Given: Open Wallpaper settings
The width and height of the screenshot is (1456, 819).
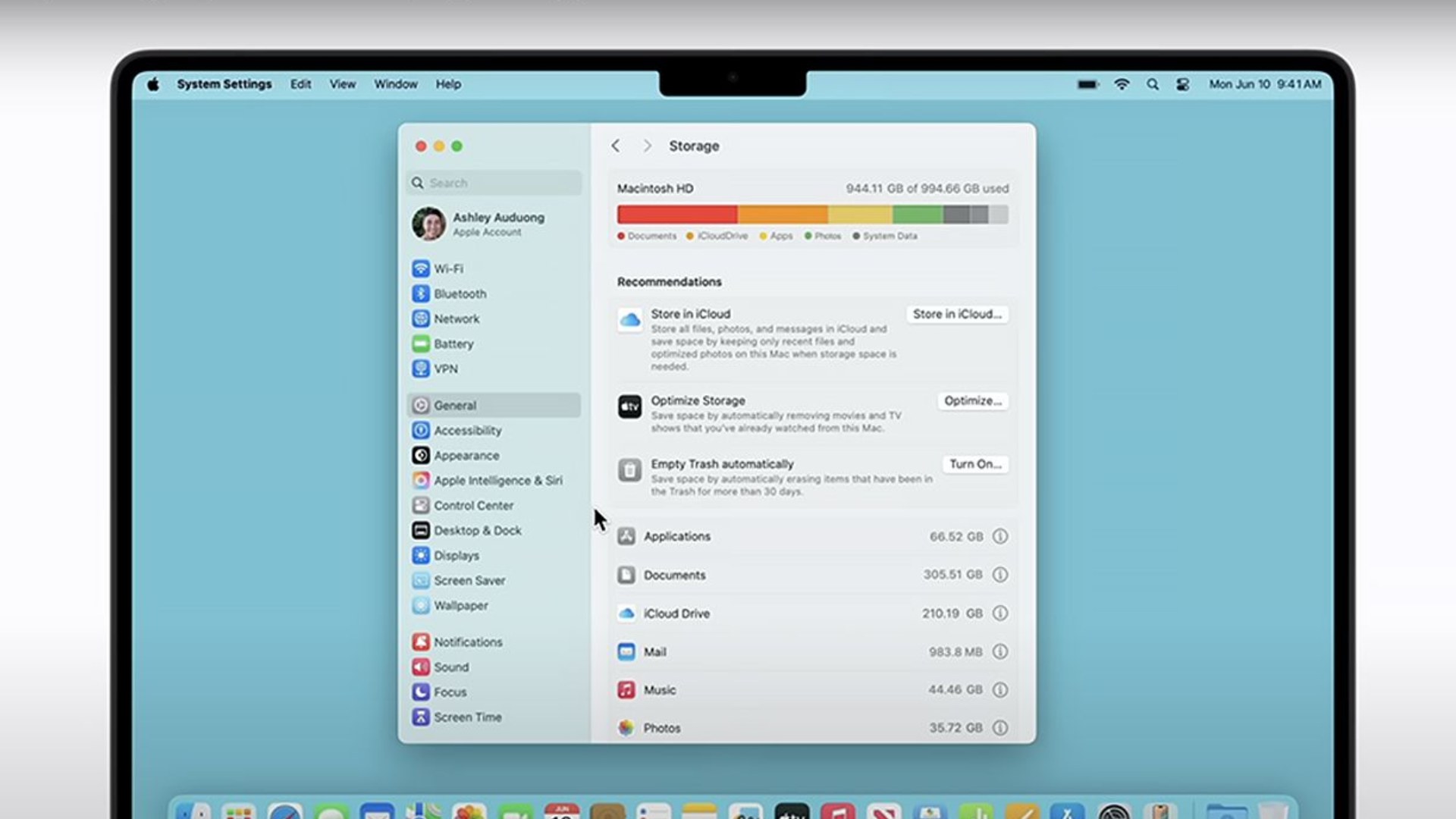Looking at the screenshot, I should pos(494,605).
